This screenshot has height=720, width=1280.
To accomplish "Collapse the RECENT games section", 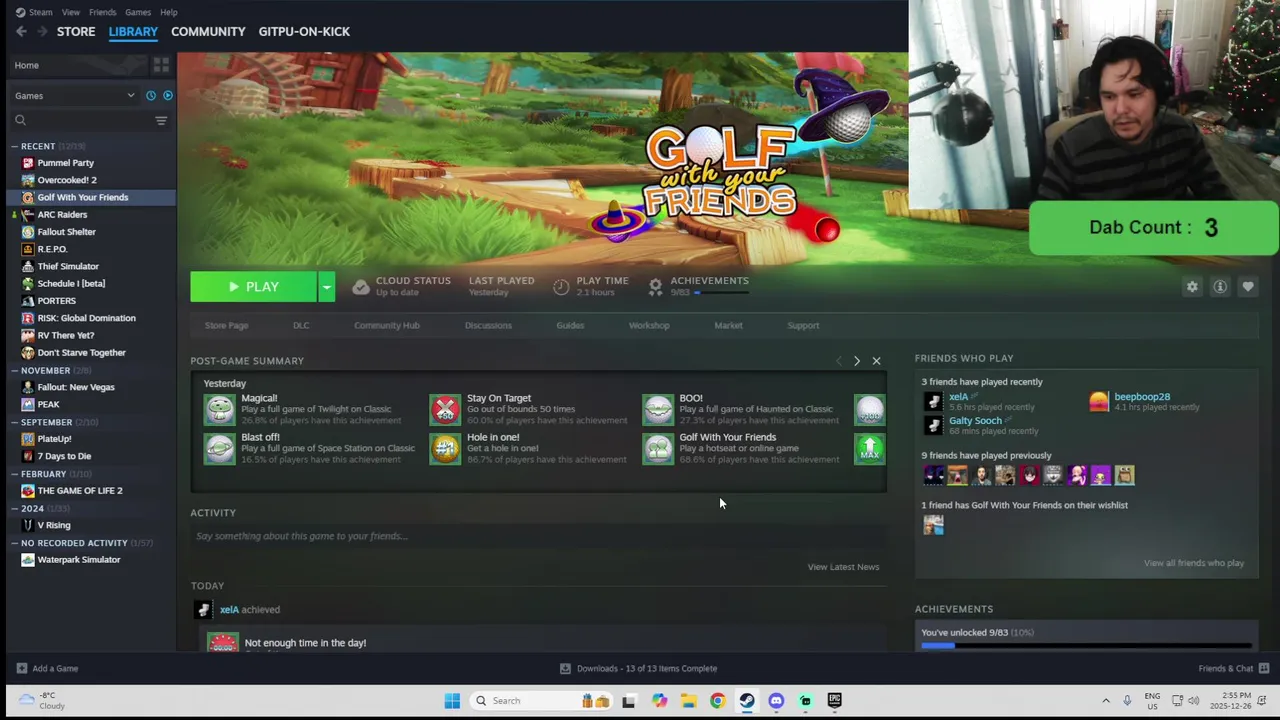I will click(x=15, y=146).
